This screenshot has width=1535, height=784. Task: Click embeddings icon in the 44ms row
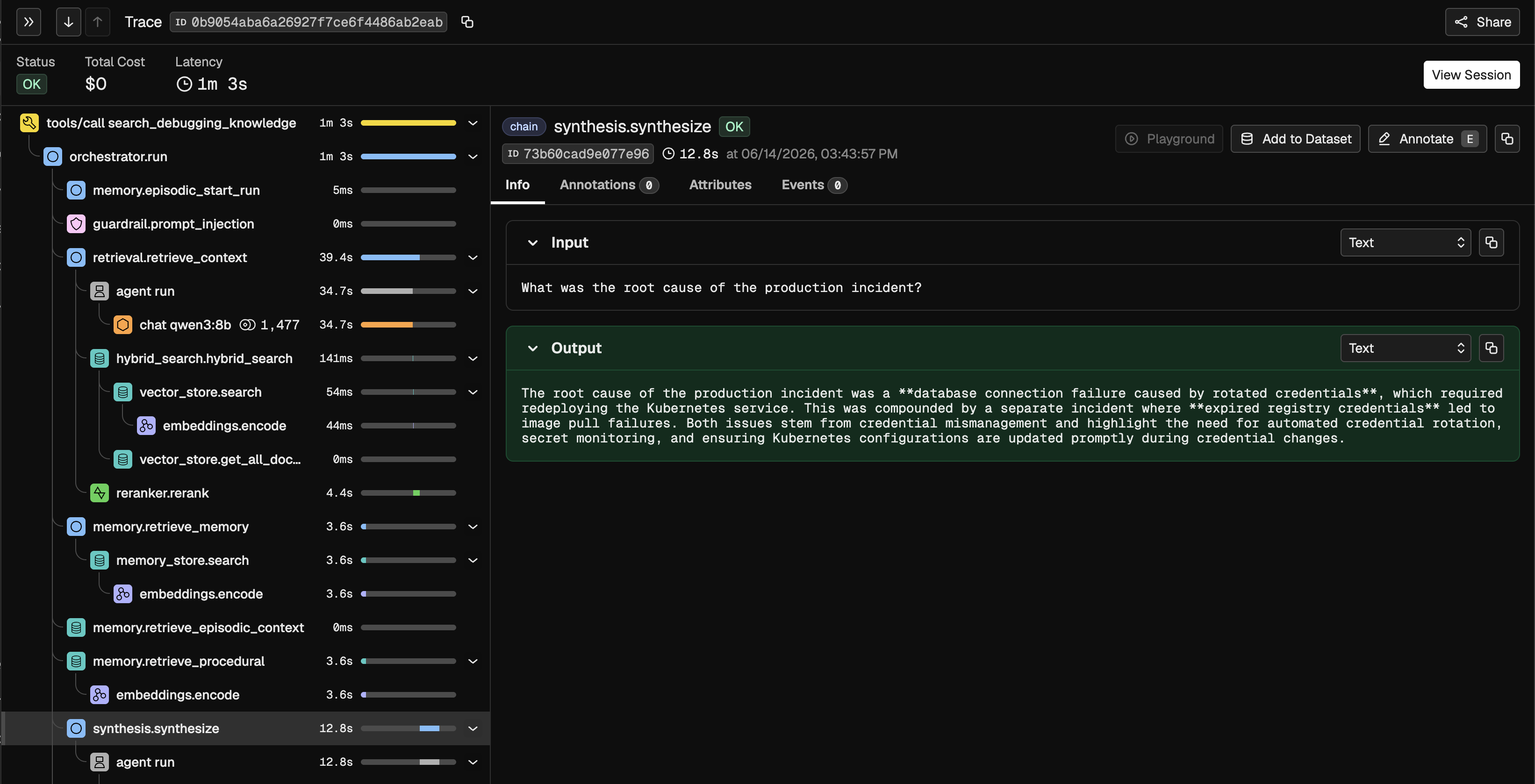pos(146,425)
